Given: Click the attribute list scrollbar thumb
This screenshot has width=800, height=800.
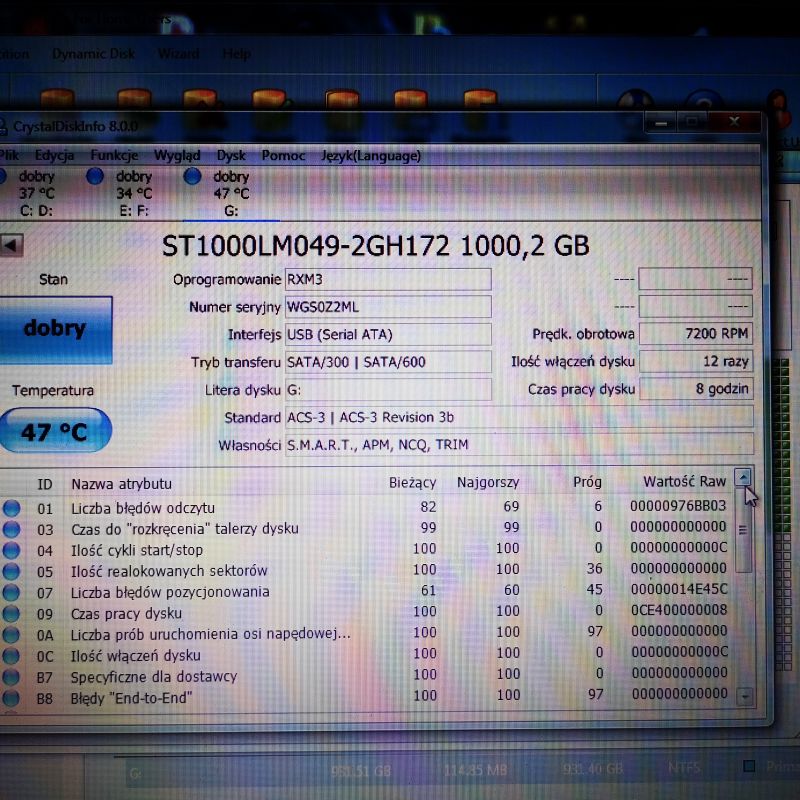Looking at the screenshot, I should pos(743,529).
